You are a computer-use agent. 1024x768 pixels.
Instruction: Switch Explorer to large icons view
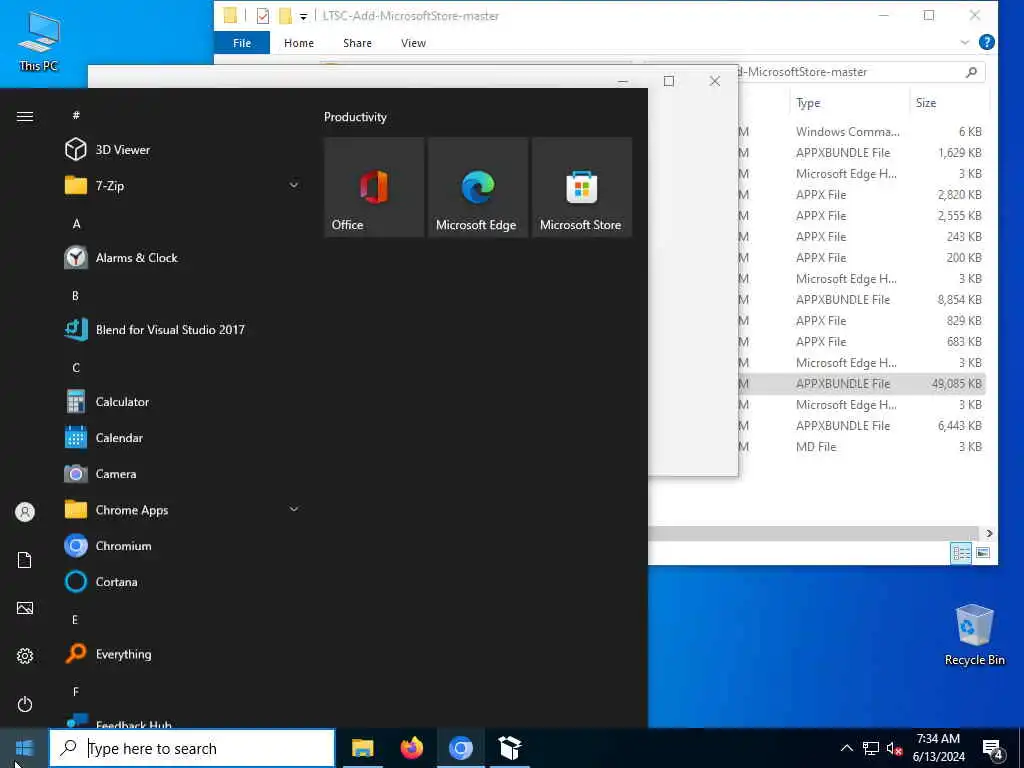(983, 553)
